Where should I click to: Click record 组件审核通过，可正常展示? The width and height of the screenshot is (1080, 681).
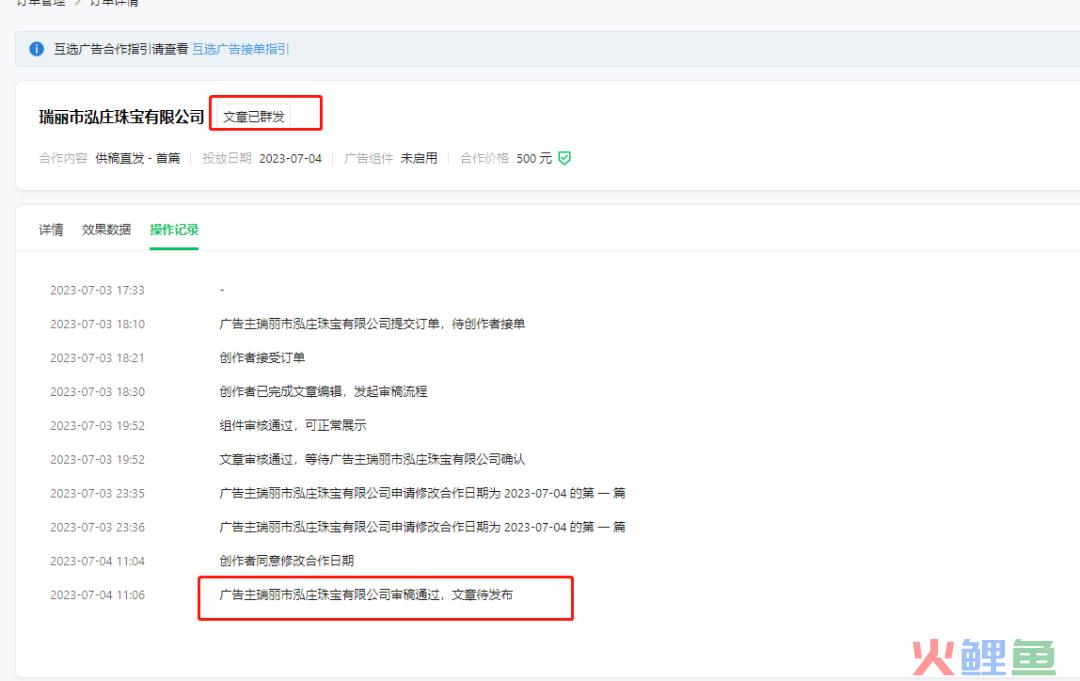pos(293,426)
